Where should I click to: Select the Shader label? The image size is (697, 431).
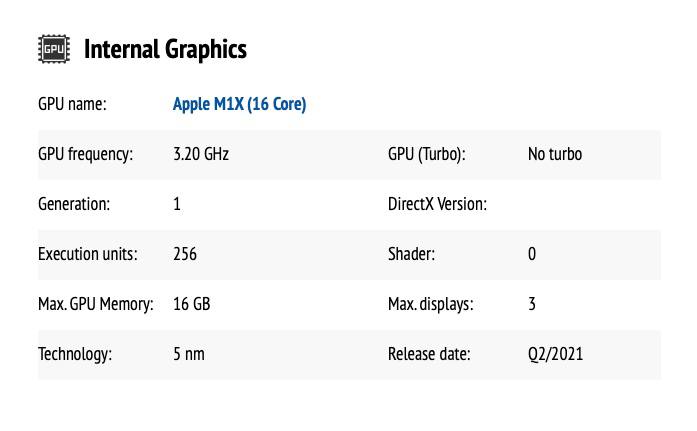coord(411,254)
